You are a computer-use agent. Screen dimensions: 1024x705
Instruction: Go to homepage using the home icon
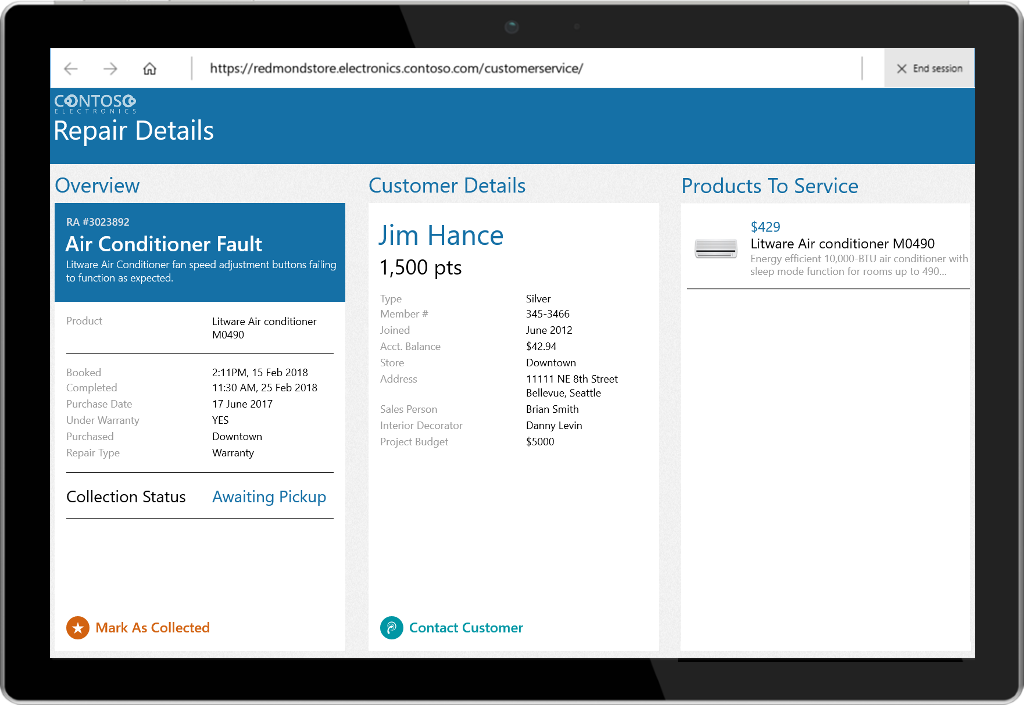point(149,68)
